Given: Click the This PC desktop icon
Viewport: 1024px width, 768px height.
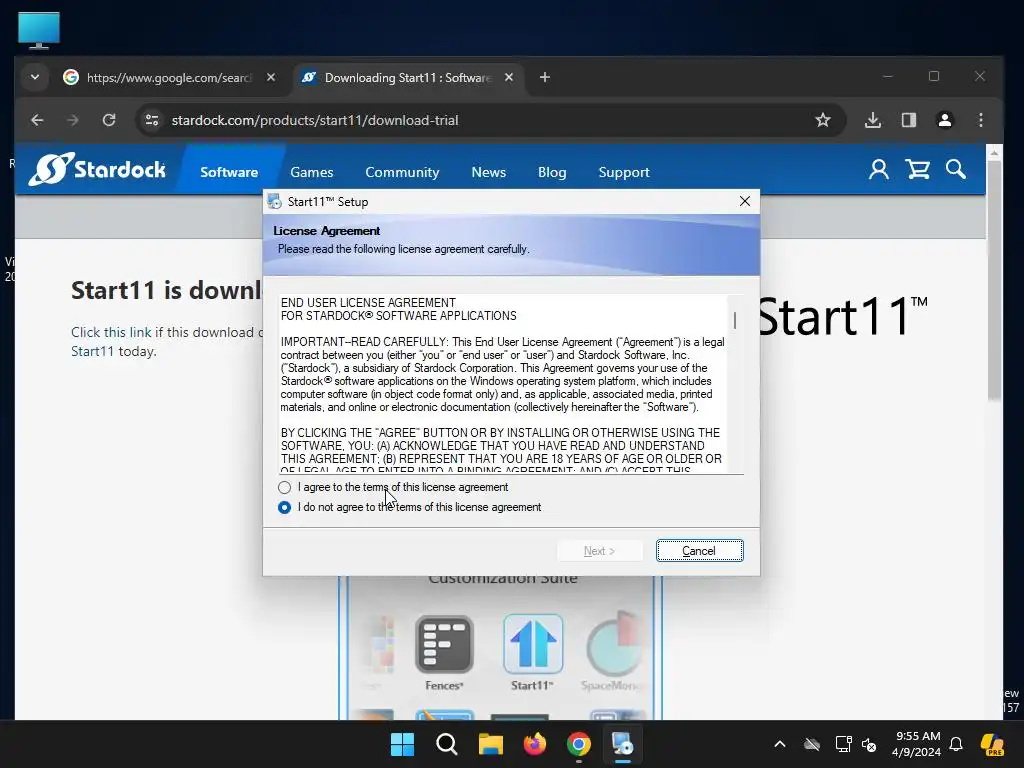Looking at the screenshot, I should (39, 30).
